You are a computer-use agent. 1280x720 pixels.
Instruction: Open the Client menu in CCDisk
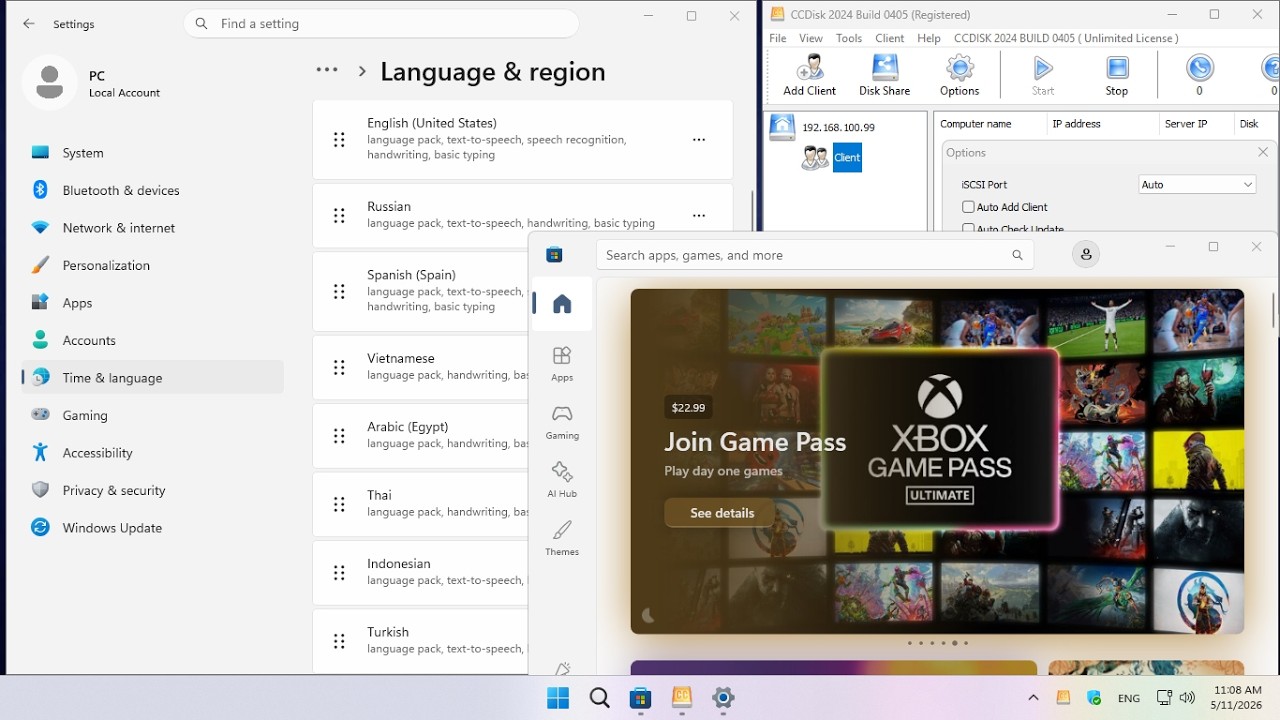point(890,38)
